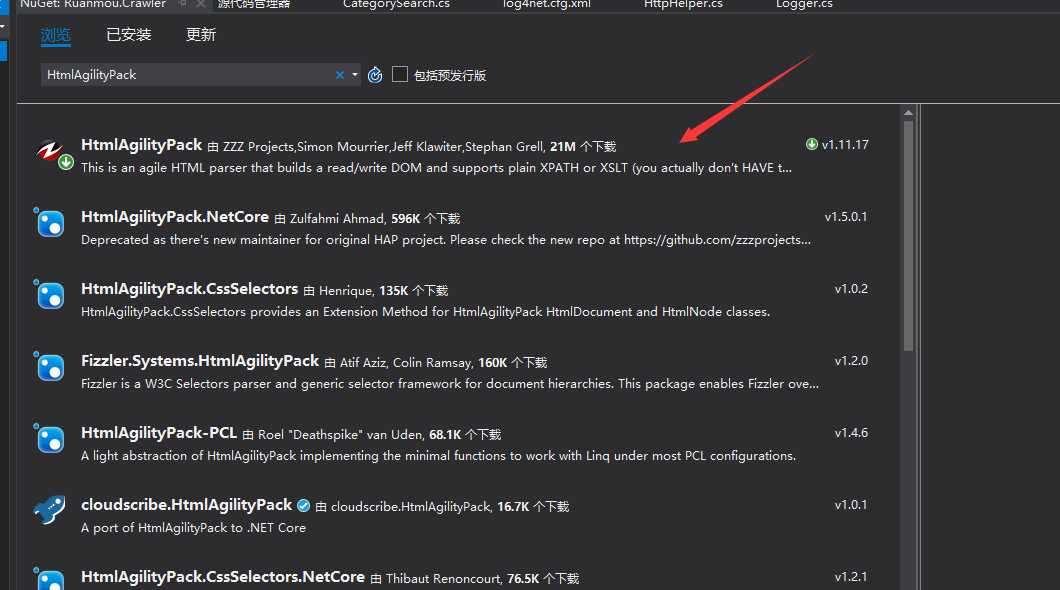
Task: Click version label v1.4.6
Action: [x=851, y=433]
